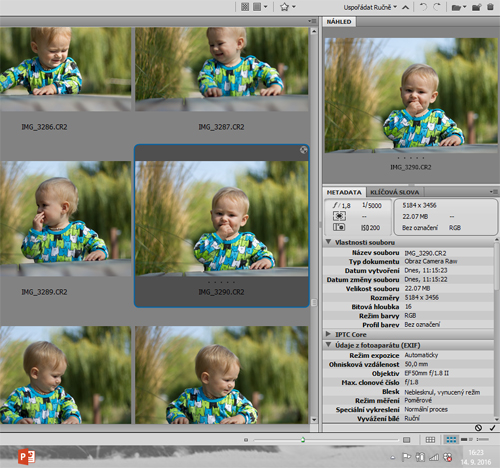This screenshot has height=468, width=500.
Task: Switch to the Klíčová slova tab
Action: pos(395,192)
